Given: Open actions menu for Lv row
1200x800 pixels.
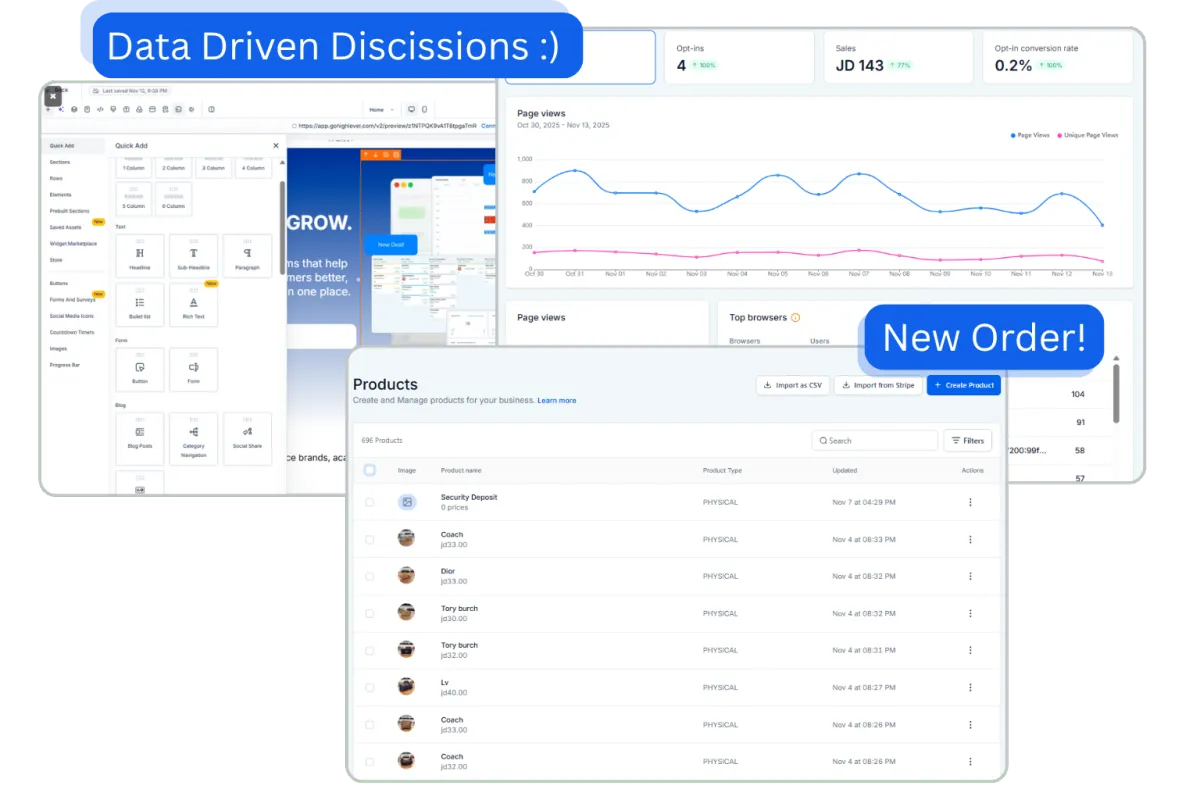Looking at the screenshot, I should point(970,687).
